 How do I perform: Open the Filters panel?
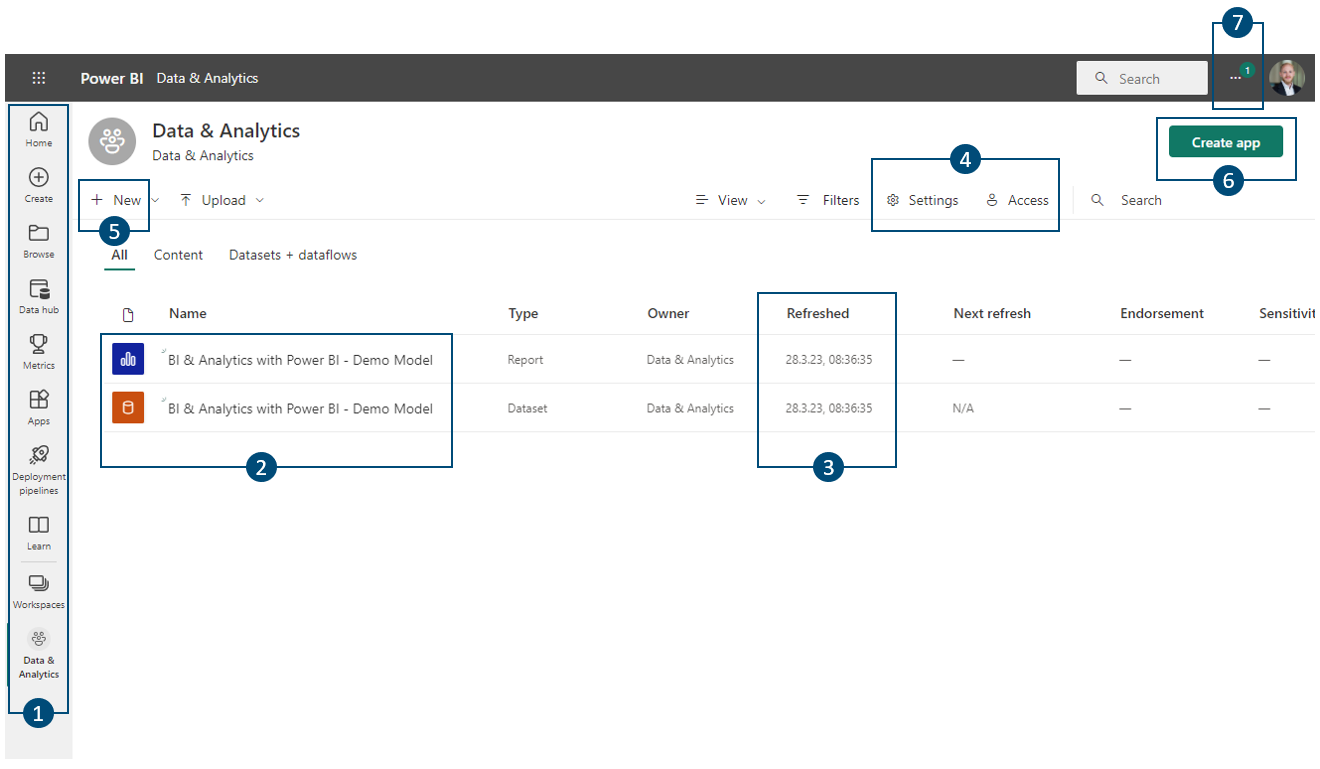827,200
